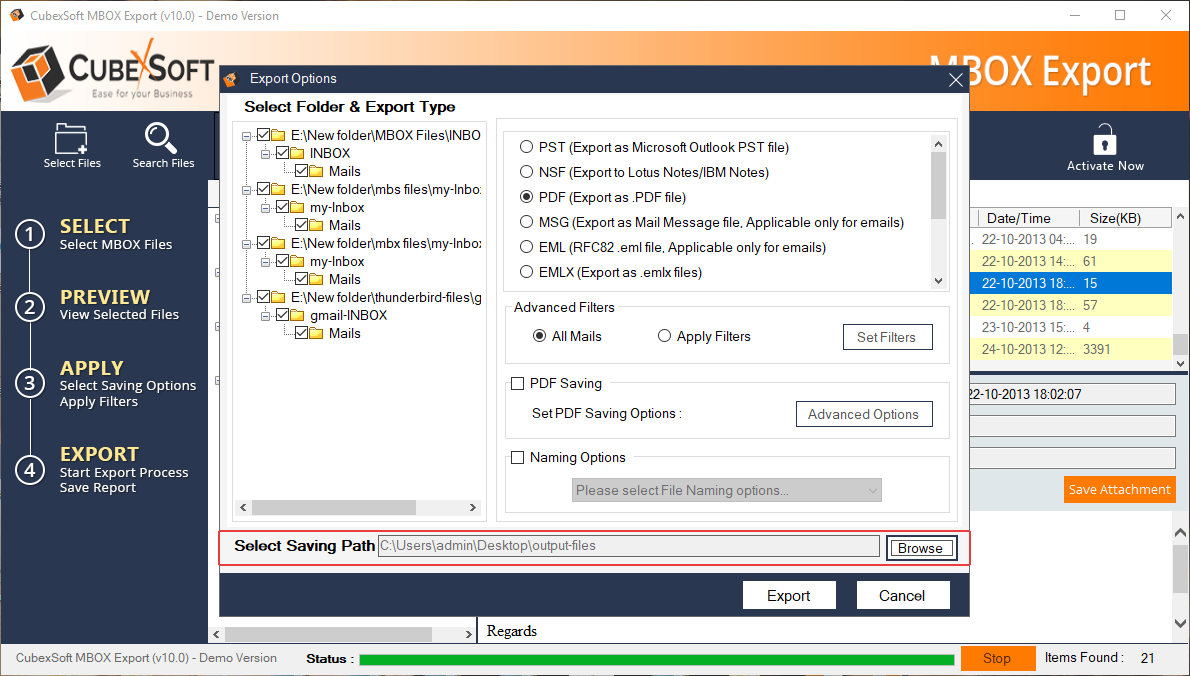Image resolution: width=1190 pixels, height=676 pixels.
Task: Collapse the gmail-INBOX tree node
Action: pos(266,316)
